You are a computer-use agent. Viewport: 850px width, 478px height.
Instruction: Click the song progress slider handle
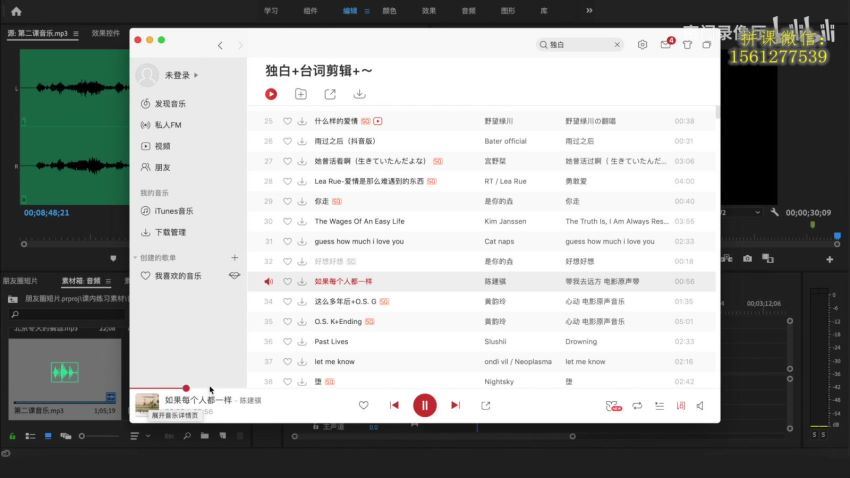pyautogui.click(x=186, y=388)
